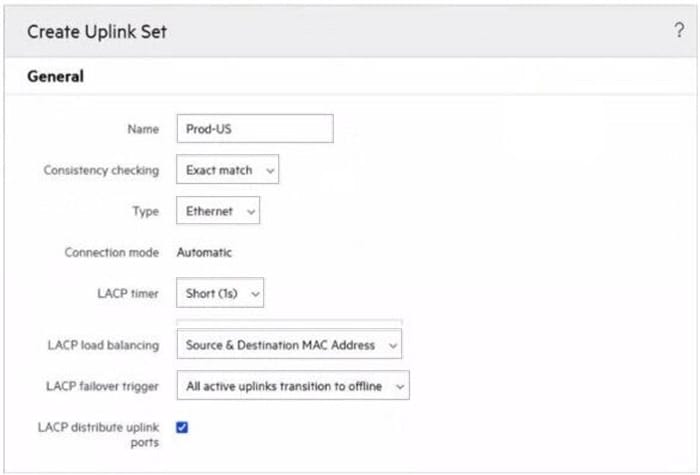Screen dimensions: 700x475
Task: Click the Type field label
Action: tap(146, 211)
